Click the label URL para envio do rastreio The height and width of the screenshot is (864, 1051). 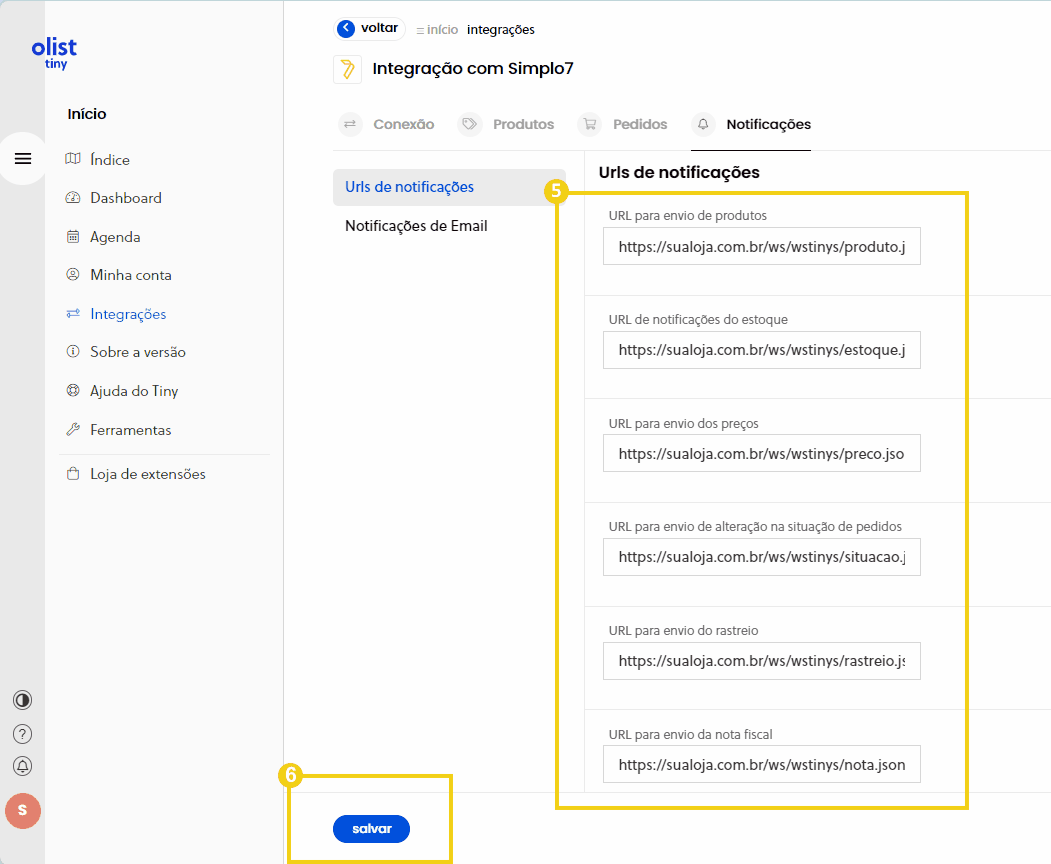pos(684,631)
